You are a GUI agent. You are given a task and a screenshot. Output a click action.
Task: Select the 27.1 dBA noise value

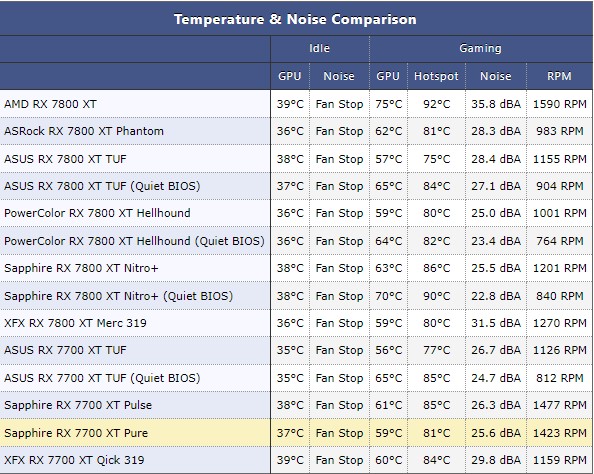[x=496, y=186]
